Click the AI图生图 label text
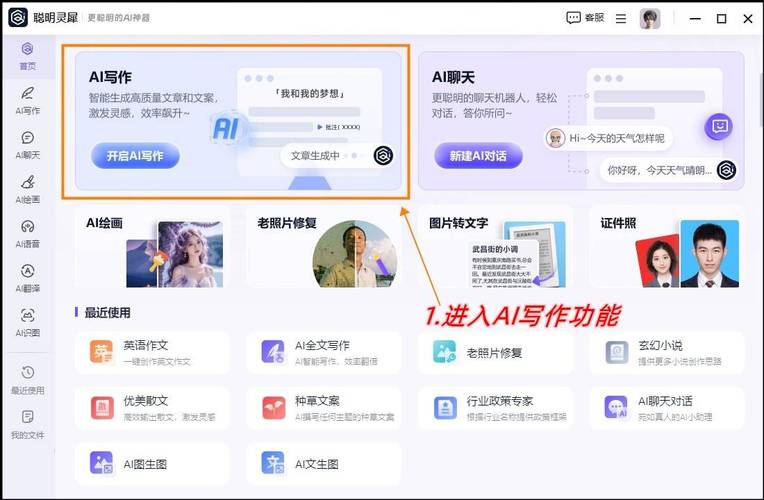This screenshot has width=764, height=500. coord(145,464)
